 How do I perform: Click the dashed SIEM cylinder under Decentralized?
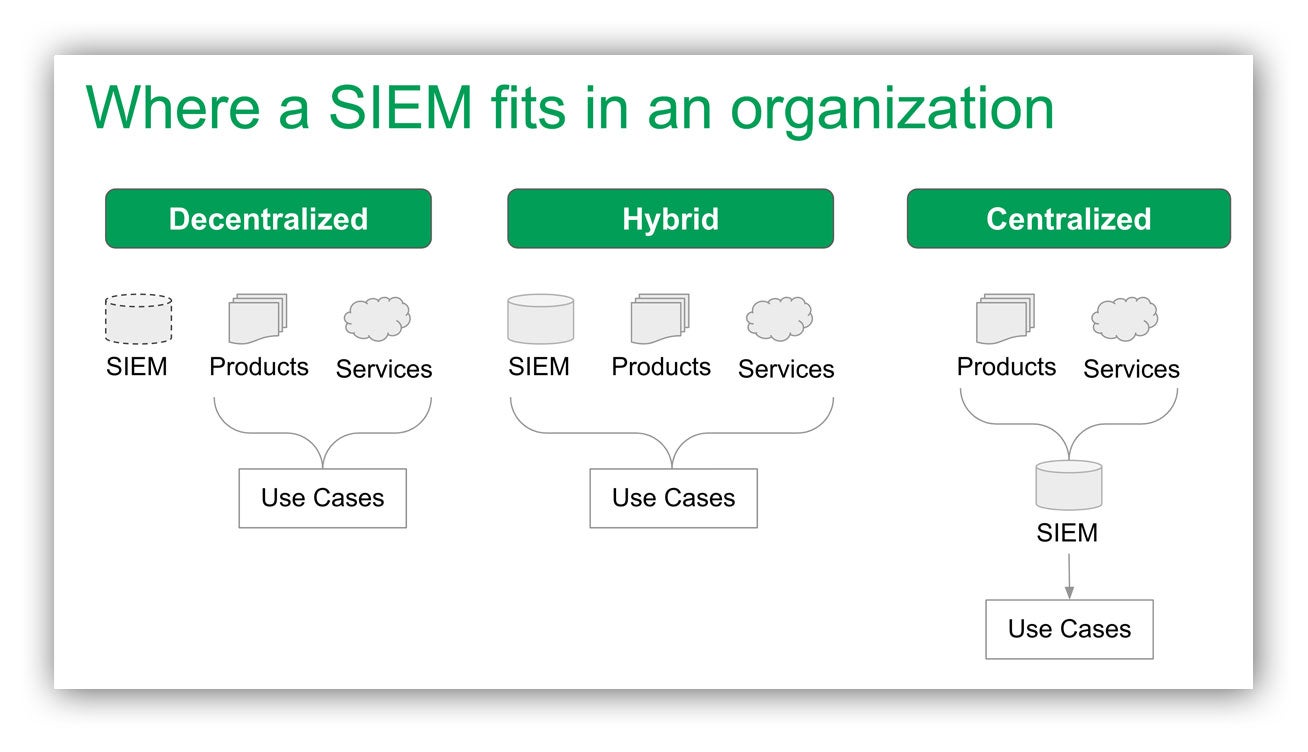tap(139, 319)
